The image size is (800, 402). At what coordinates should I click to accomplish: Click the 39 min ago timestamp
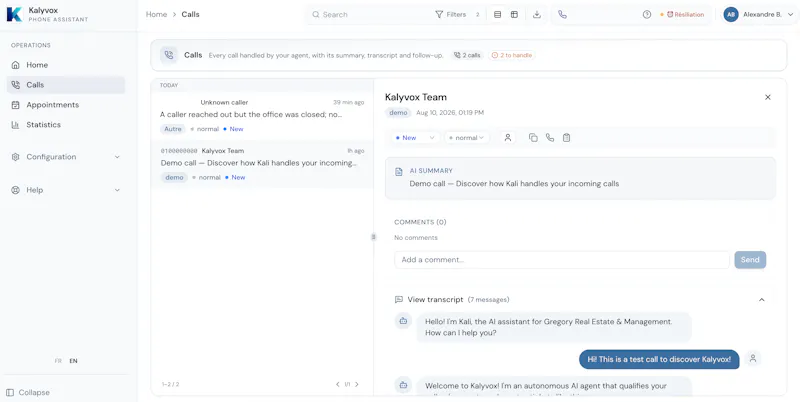(x=348, y=103)
